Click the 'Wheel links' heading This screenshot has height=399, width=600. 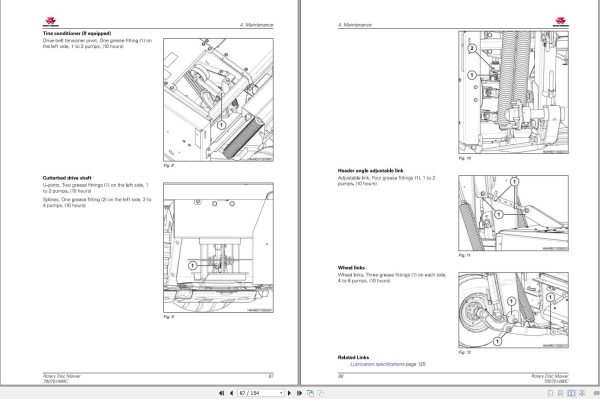[x=351, y=267]
